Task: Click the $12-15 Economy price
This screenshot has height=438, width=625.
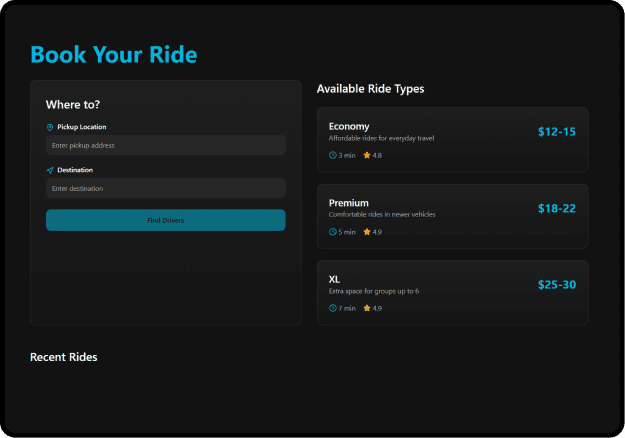Action: (x=556, y=132)
